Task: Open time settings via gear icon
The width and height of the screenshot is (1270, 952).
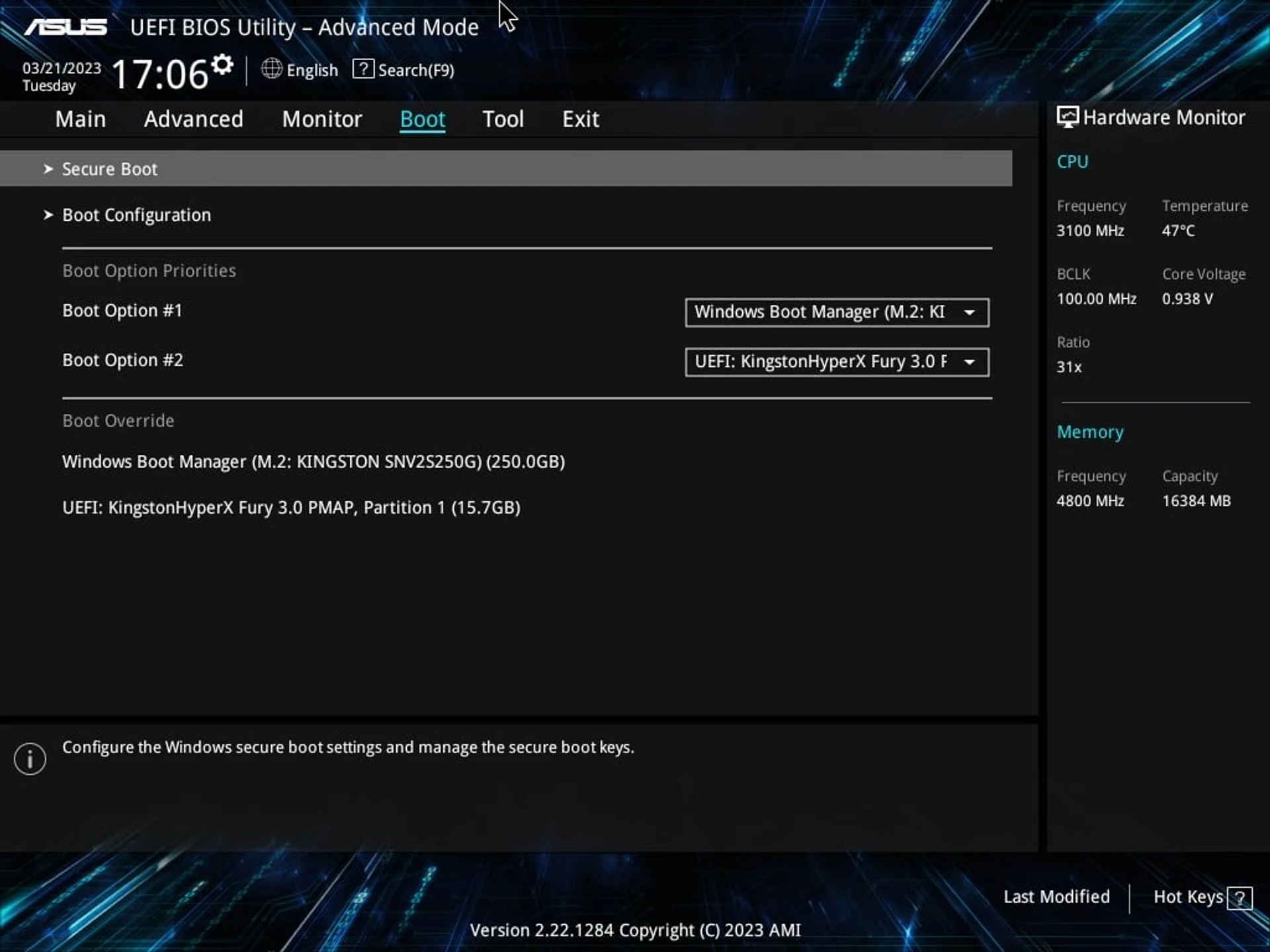Action: tap(222, 64)
